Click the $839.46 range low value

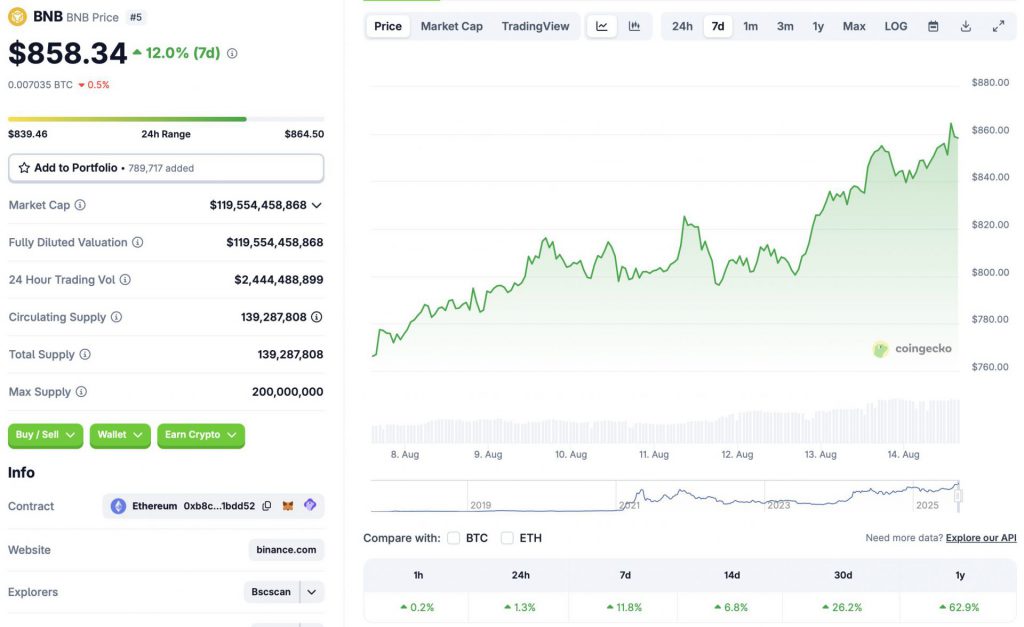point(27,134)
